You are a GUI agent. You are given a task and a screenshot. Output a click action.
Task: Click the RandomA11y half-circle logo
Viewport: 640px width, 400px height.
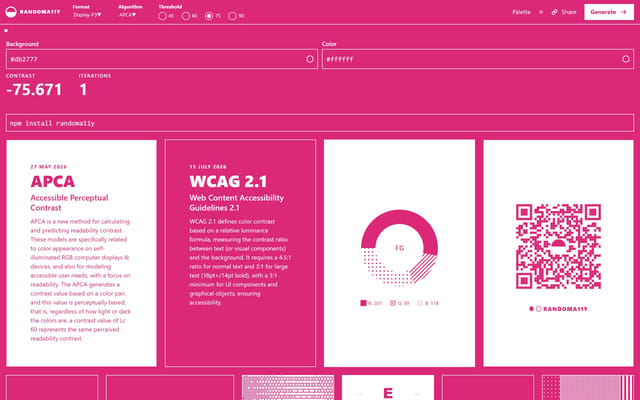[x=11, y=12]
